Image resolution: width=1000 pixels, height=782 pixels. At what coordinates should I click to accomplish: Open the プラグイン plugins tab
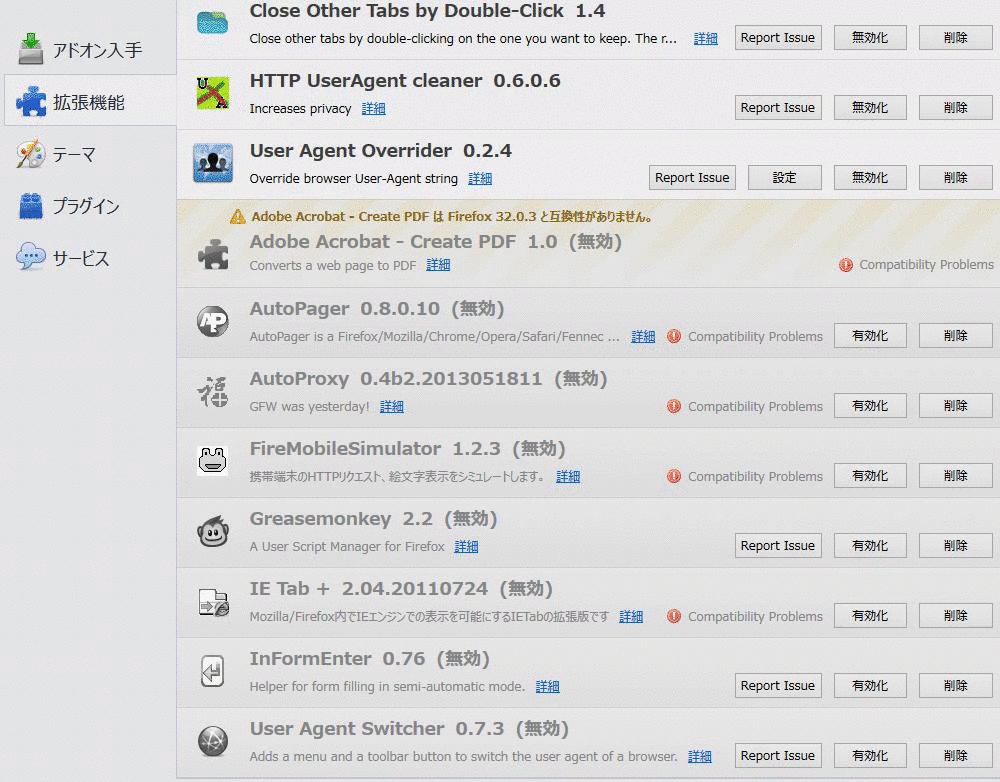pos(85,206)
